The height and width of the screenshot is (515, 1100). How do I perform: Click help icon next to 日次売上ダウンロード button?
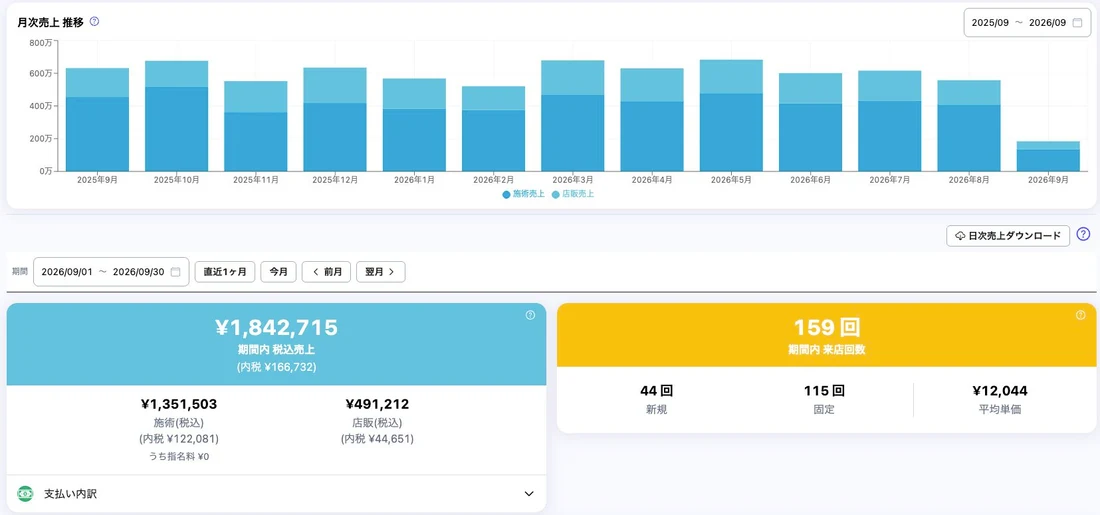[x=1083, y=234]
